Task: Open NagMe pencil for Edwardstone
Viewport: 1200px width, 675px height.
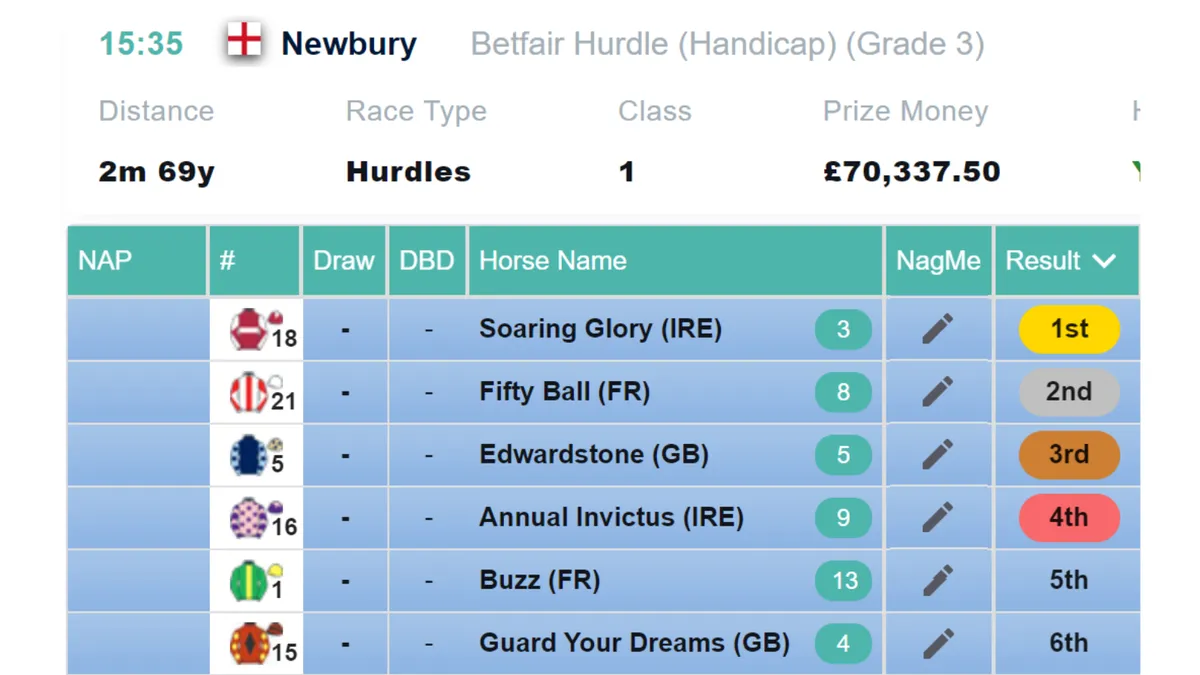Action: [937, 455]
